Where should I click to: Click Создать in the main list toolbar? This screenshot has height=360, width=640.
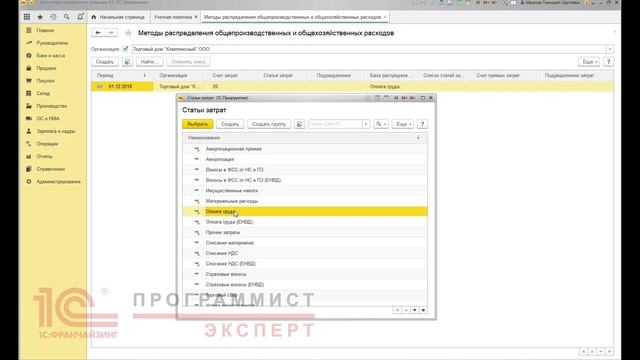[105, 62]
